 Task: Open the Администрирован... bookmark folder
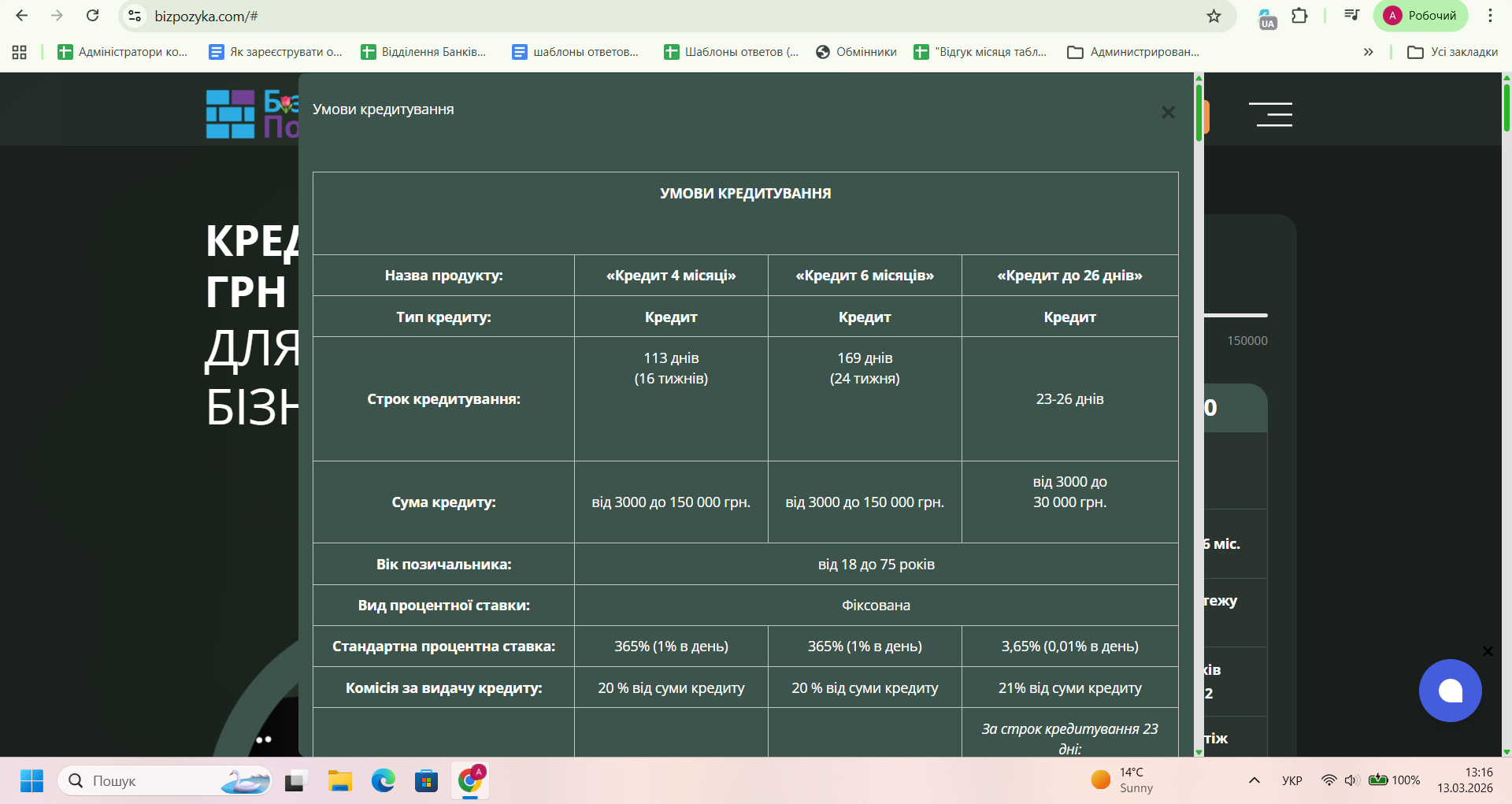point(1133,52)
